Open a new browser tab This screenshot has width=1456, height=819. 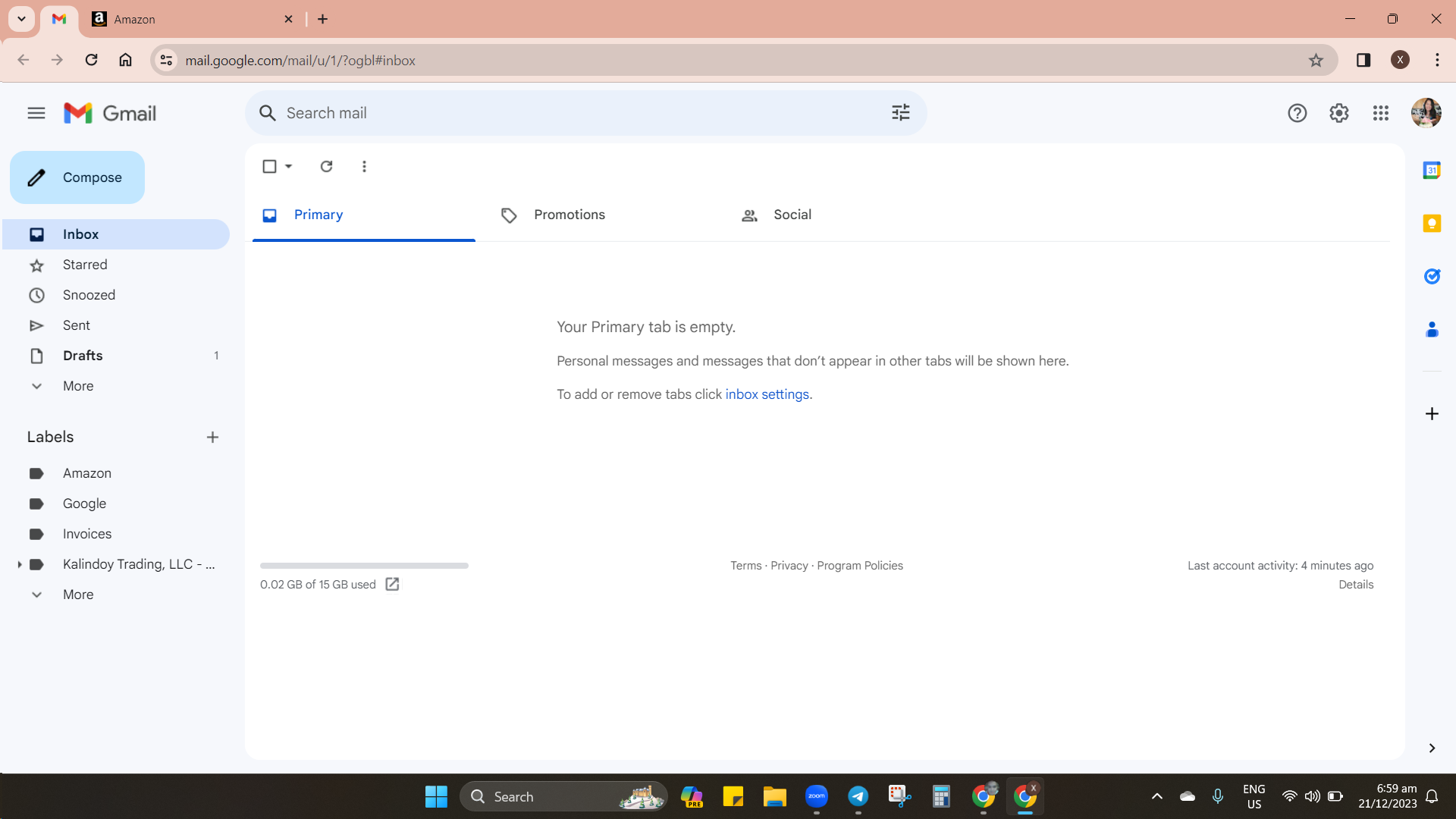coord(322,19)
